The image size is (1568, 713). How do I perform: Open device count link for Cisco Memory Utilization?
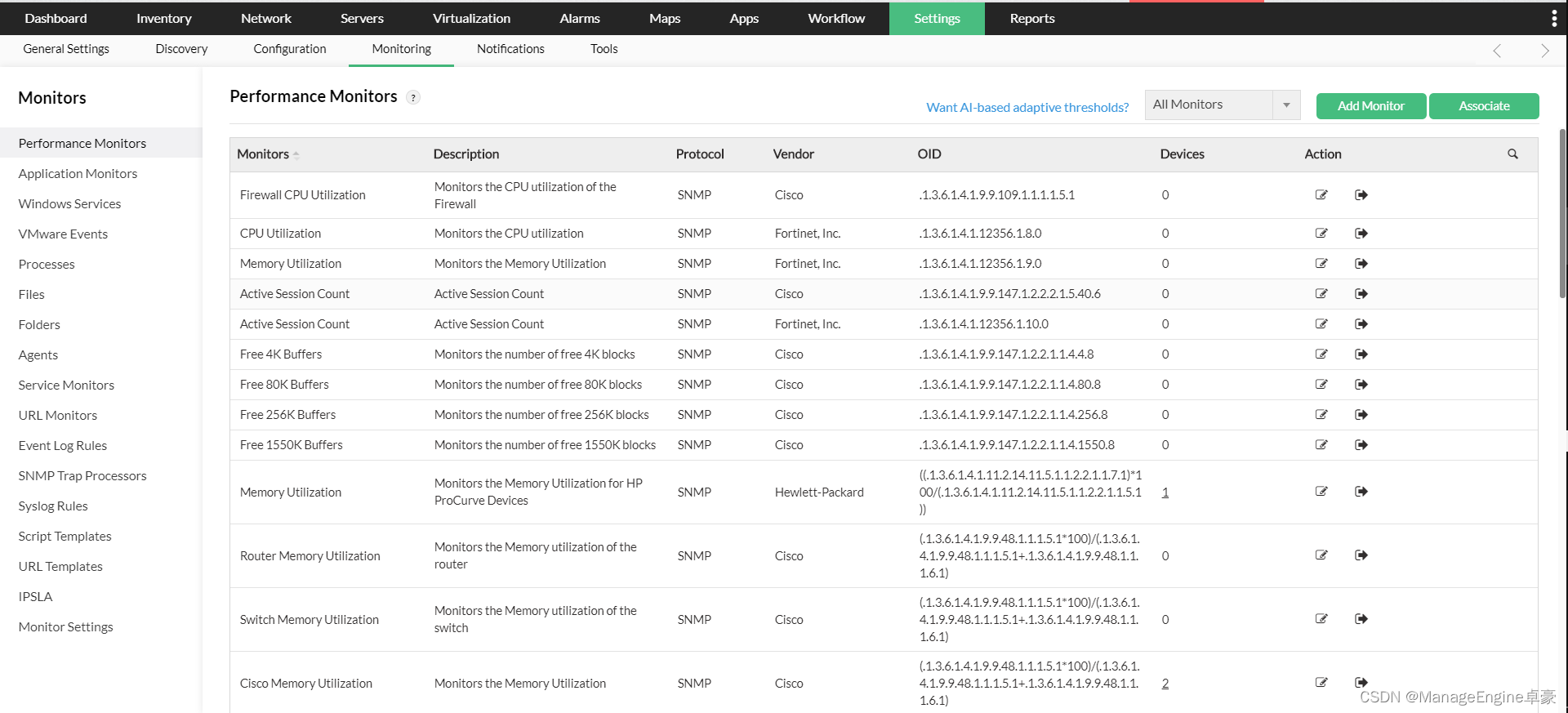[1165, 683]
